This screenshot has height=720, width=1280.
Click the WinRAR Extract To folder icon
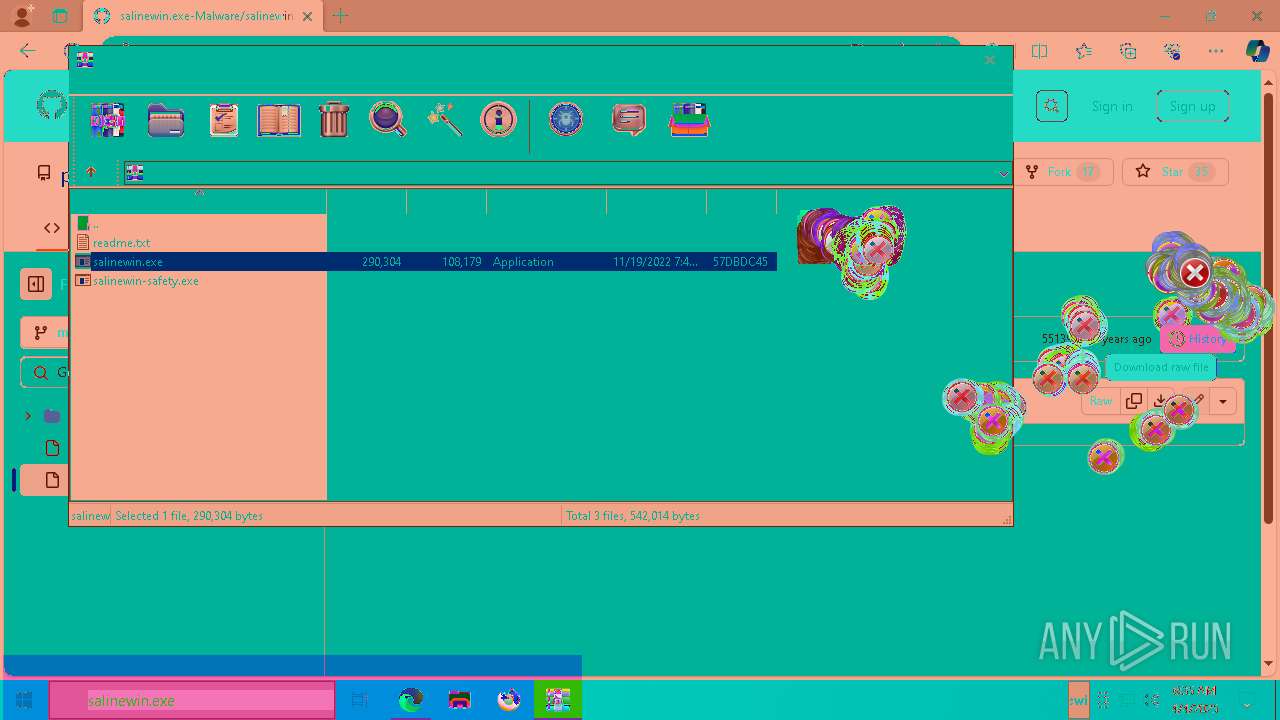point(166,120)
